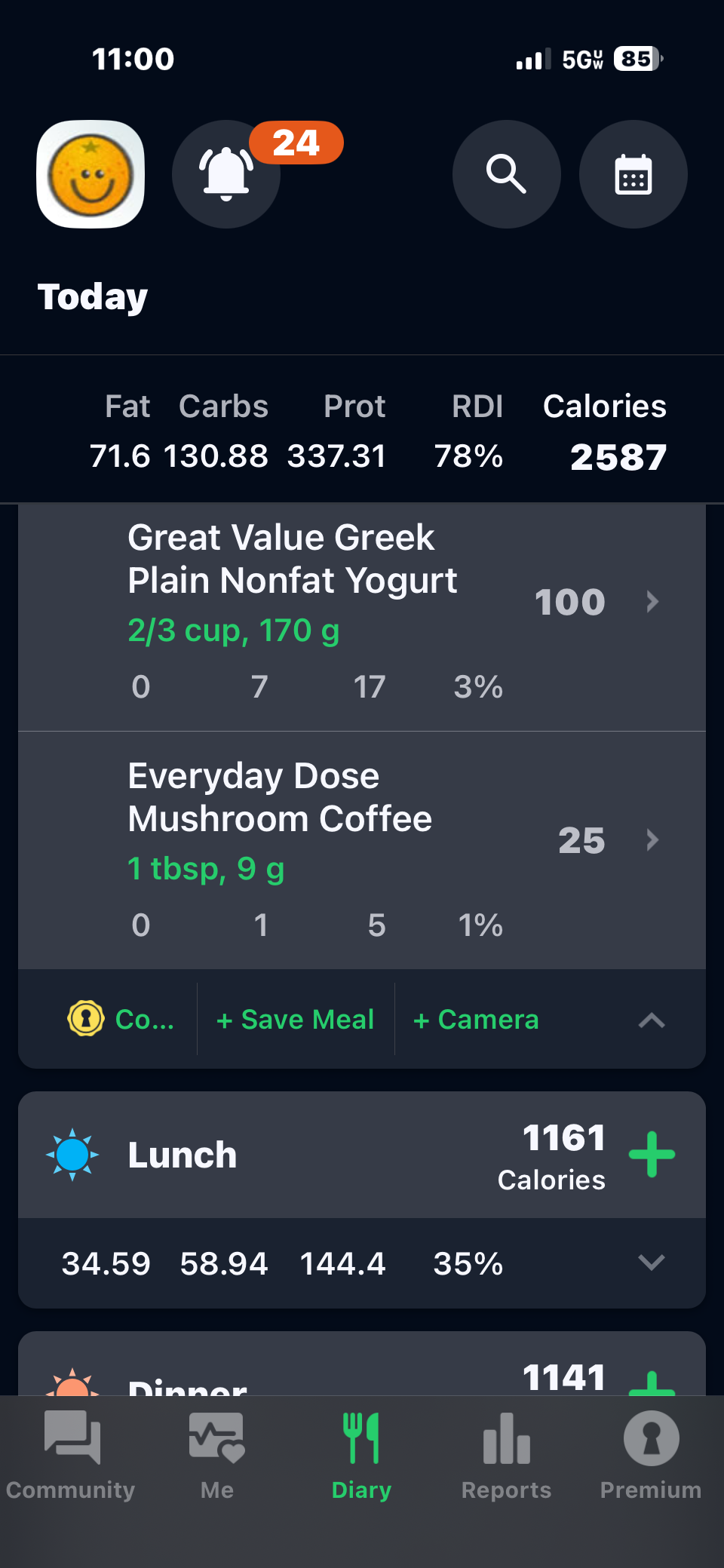Tap the blue sun Lunch icon

(72, 1155)
